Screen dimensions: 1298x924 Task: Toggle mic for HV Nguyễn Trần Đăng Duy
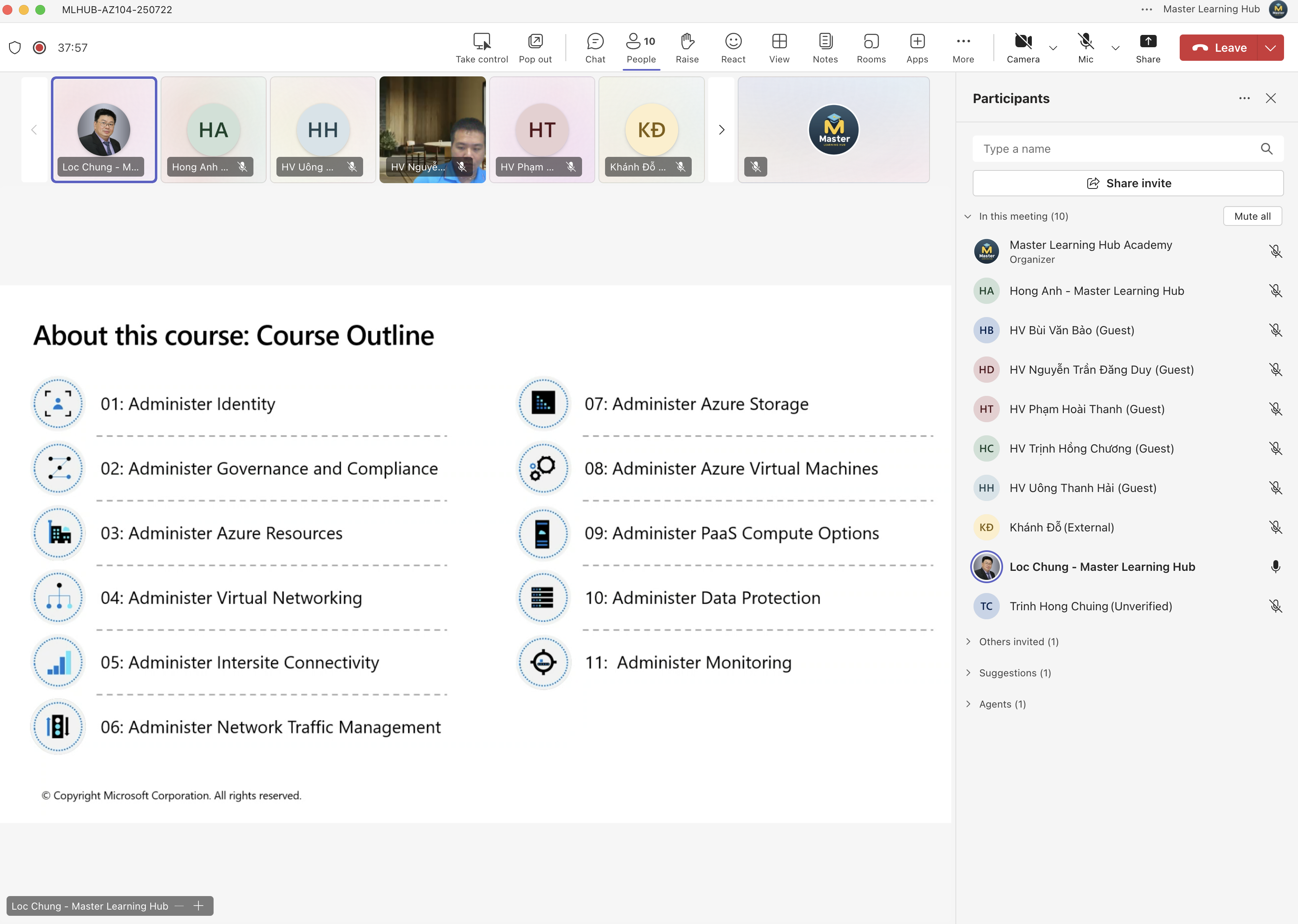1275,370
